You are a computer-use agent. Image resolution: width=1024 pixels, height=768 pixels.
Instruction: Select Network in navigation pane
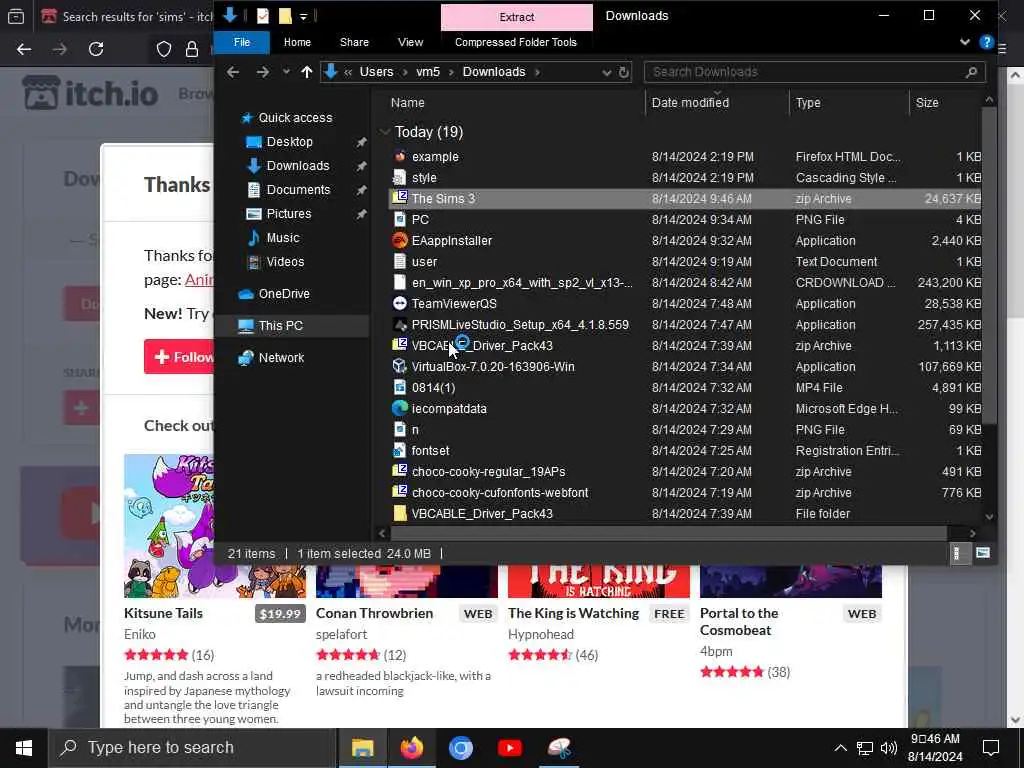point(281,357)
